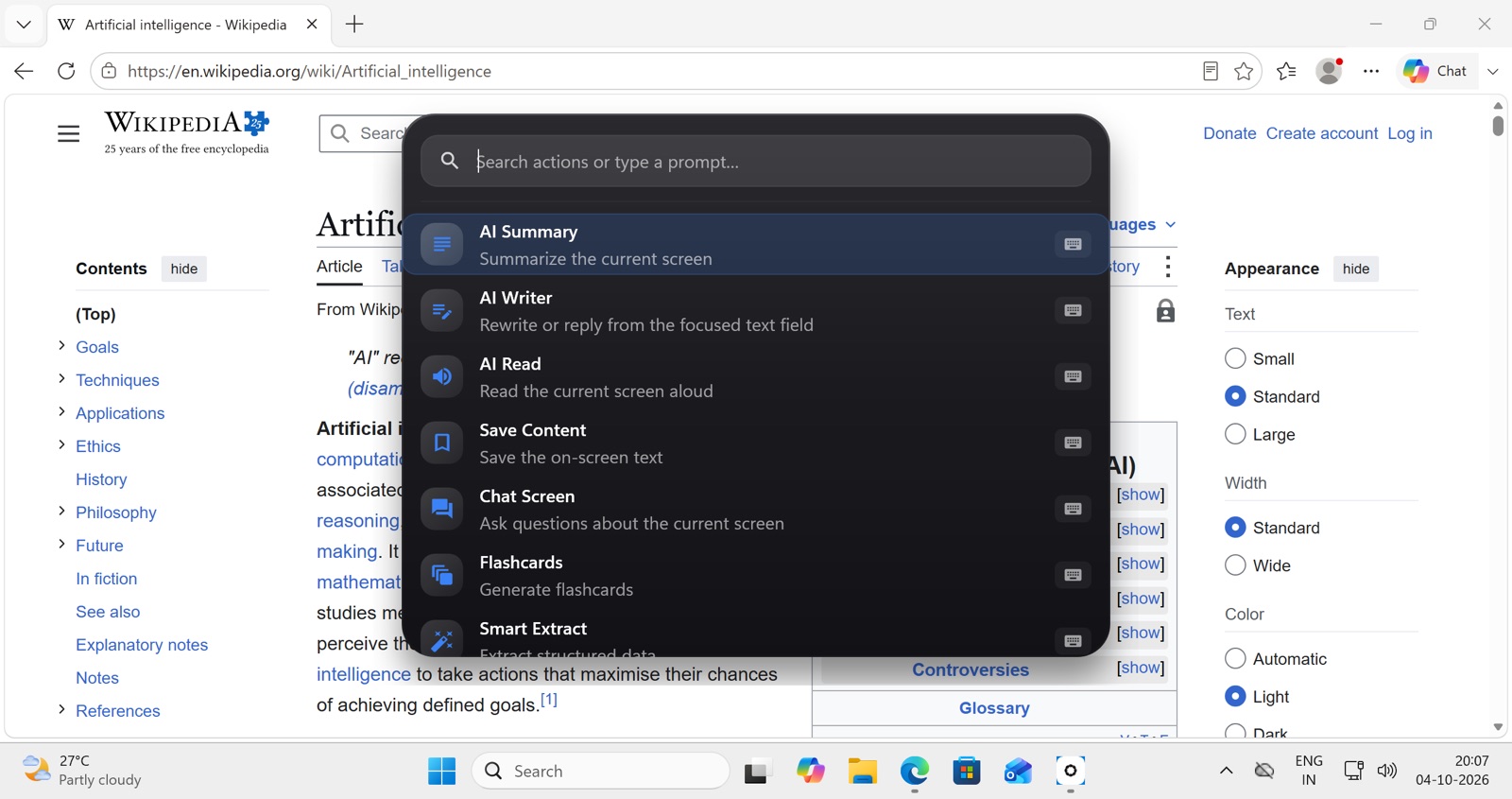
Task: Expand the Philosophy section in Contents
Action: (x=61, y=512)
